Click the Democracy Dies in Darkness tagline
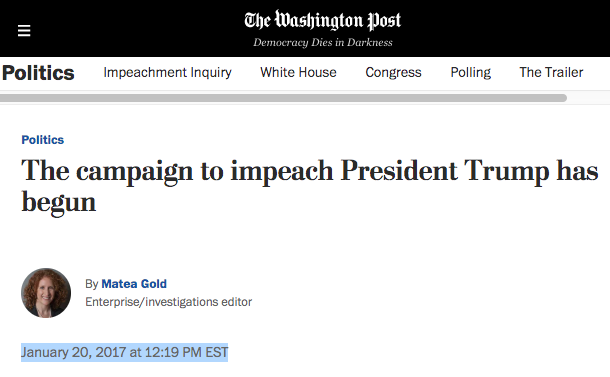 tap(323, 42)
